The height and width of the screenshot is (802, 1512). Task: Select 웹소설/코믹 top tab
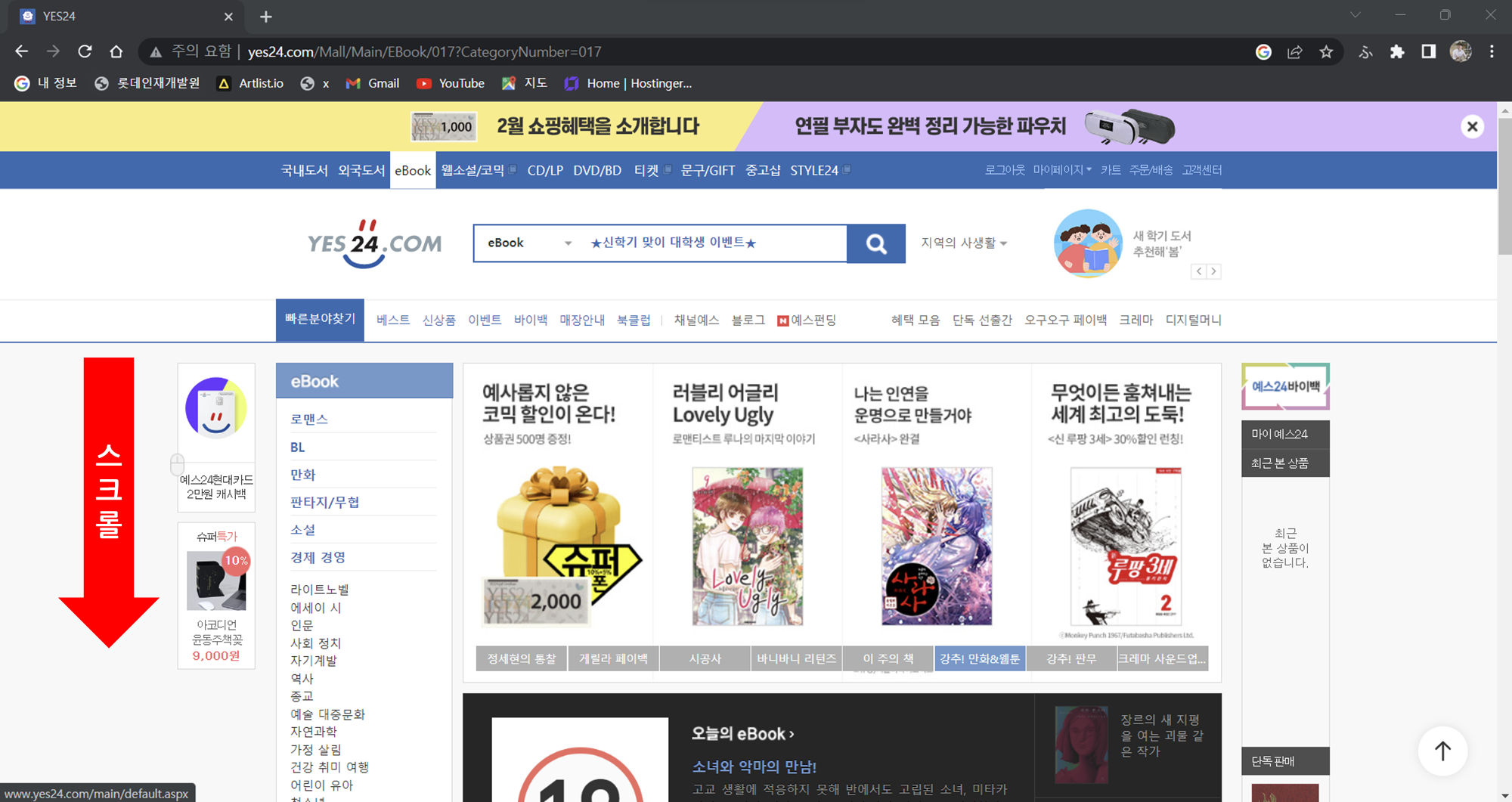tap(472, 170)
